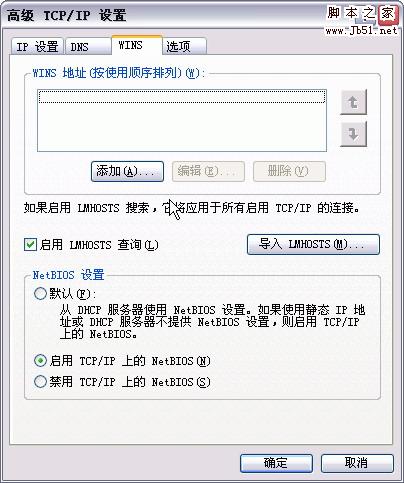Image resolution: width=404 pixels, height=483 pixels.
Task: Click the 添加(A)... button
Action: 127,171
